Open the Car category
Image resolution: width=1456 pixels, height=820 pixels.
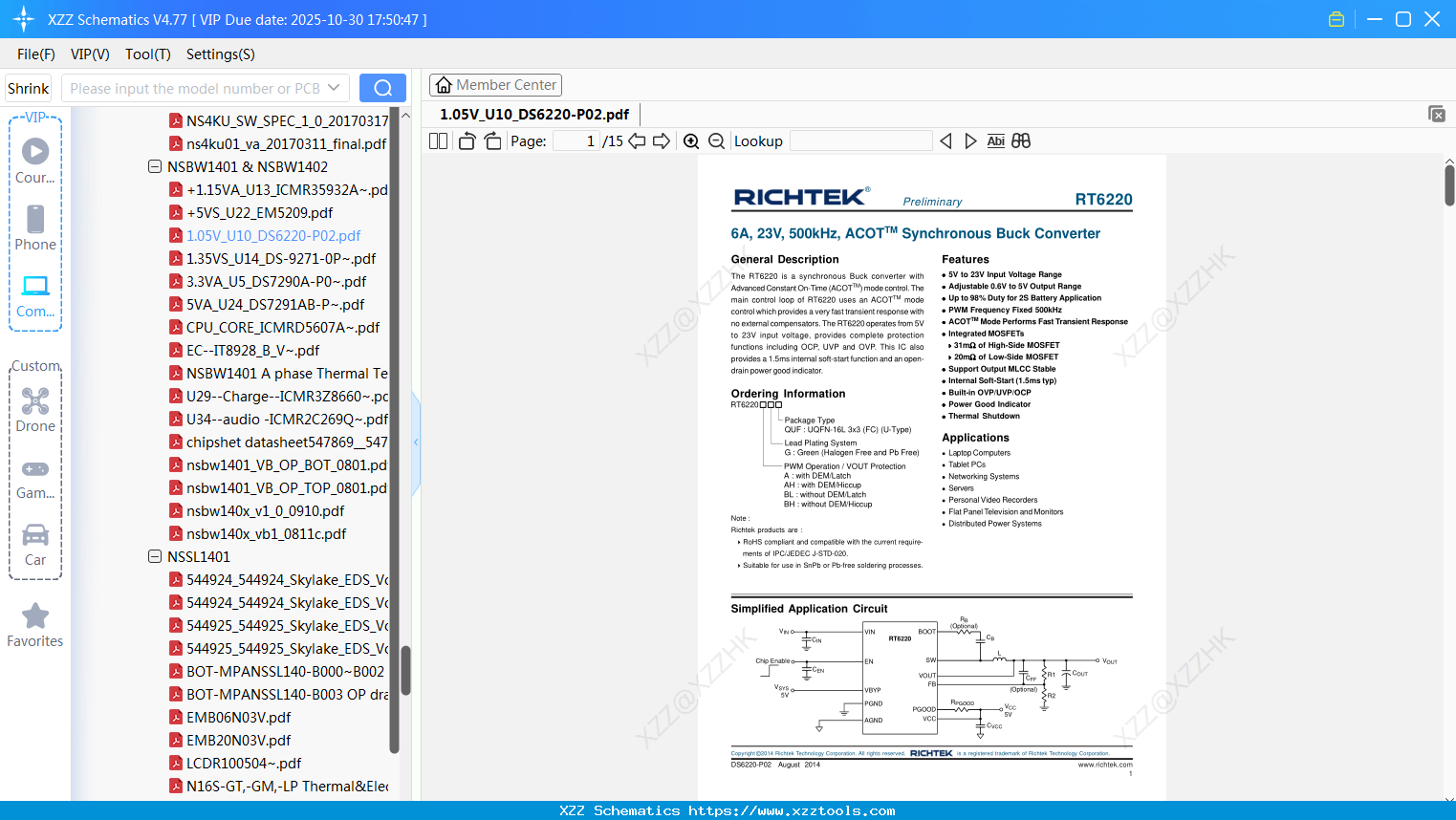pyautogui.click(x=35, y=544)
